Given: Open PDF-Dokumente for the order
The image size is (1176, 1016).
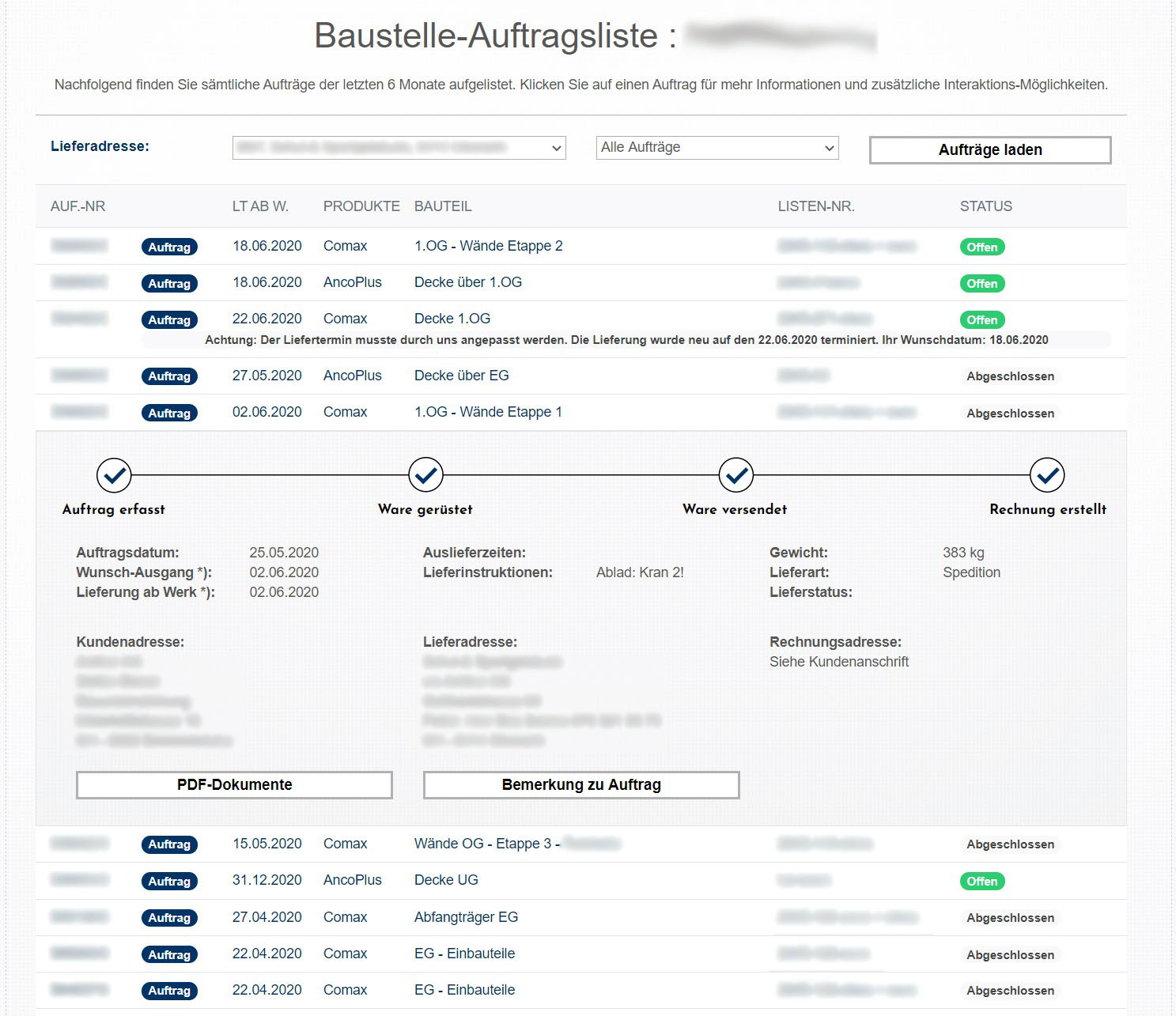Looking at the screenshot, I should pos(234,784).
